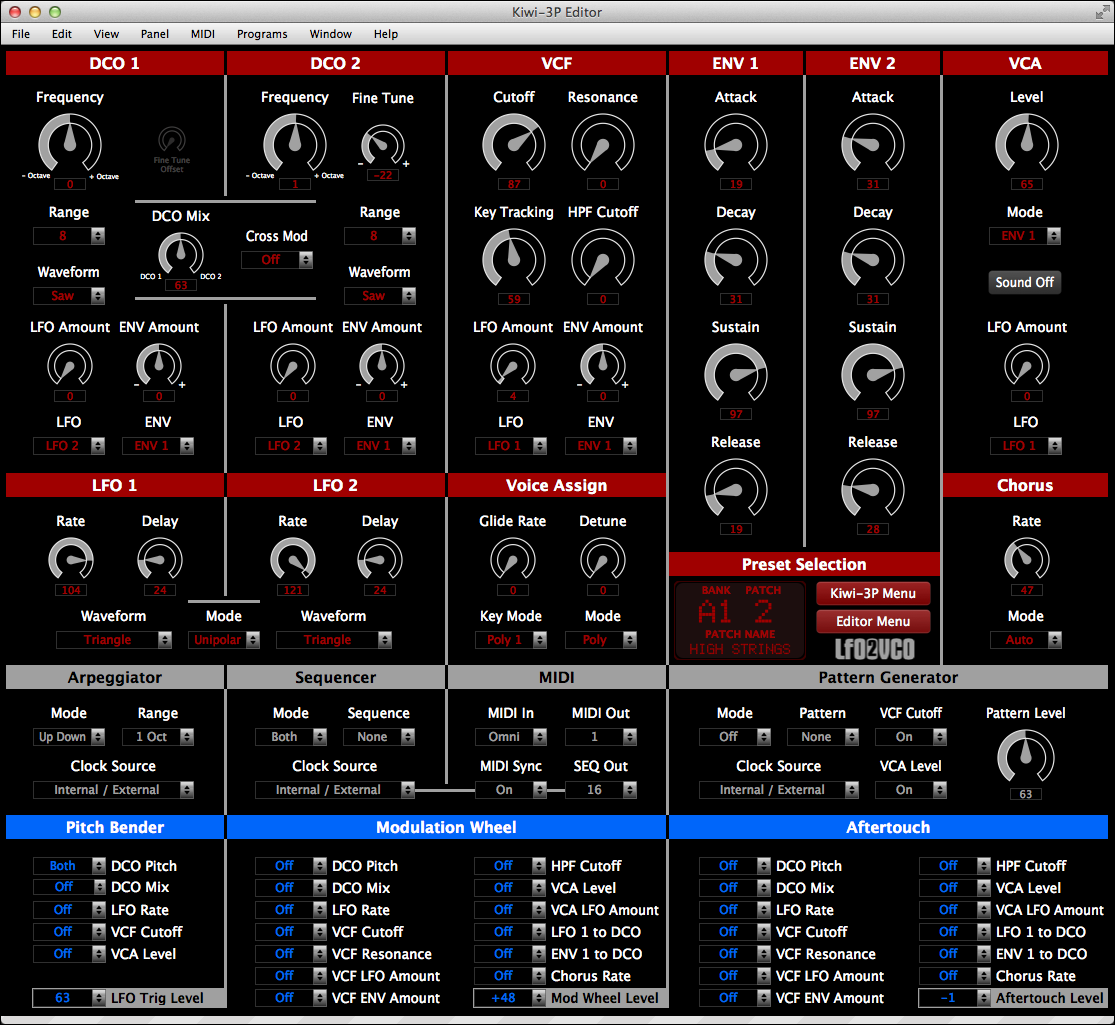Click the VCF Cutoff knob
1115x1025 pixels.
(x=513, y=143)
